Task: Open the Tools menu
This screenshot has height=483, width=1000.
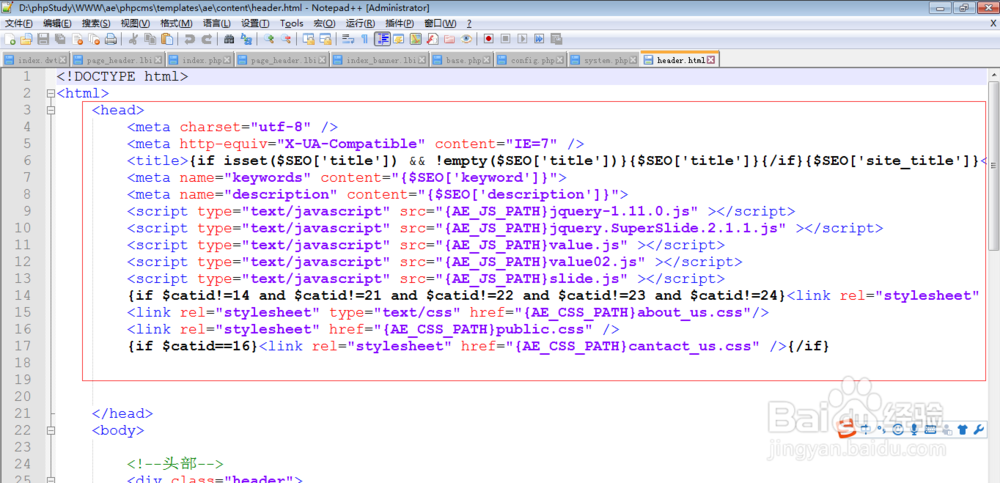Action: [x=291, y=23]
